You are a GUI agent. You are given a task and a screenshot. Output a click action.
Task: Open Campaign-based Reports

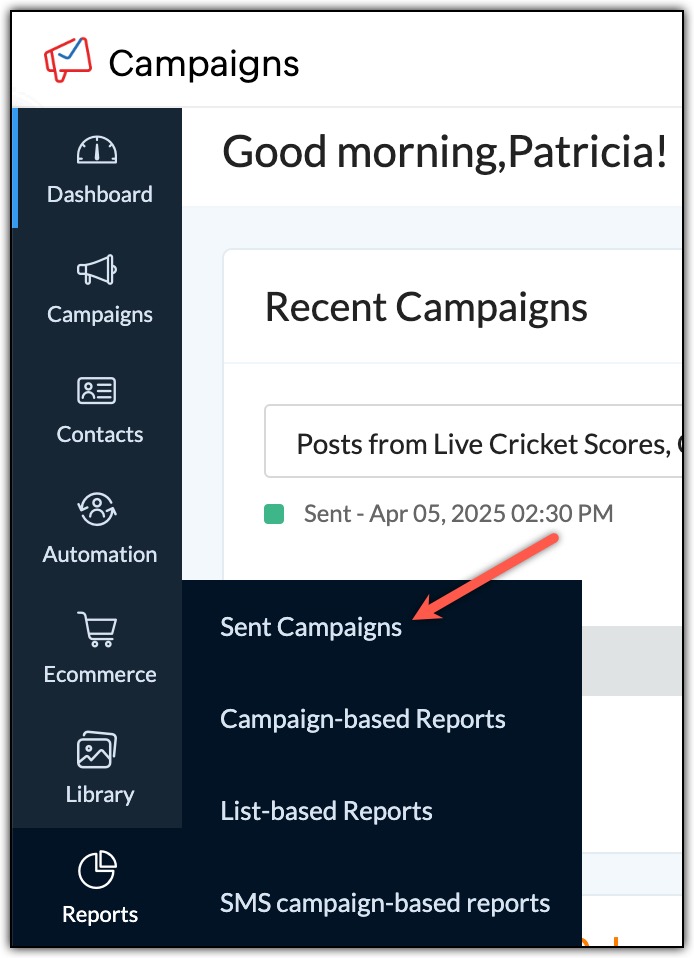[362, 719]
